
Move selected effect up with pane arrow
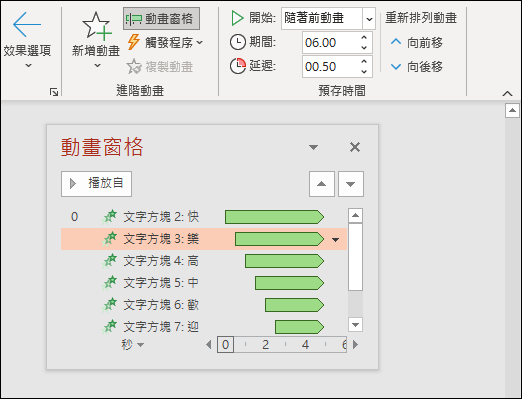(x=322, y=184)
